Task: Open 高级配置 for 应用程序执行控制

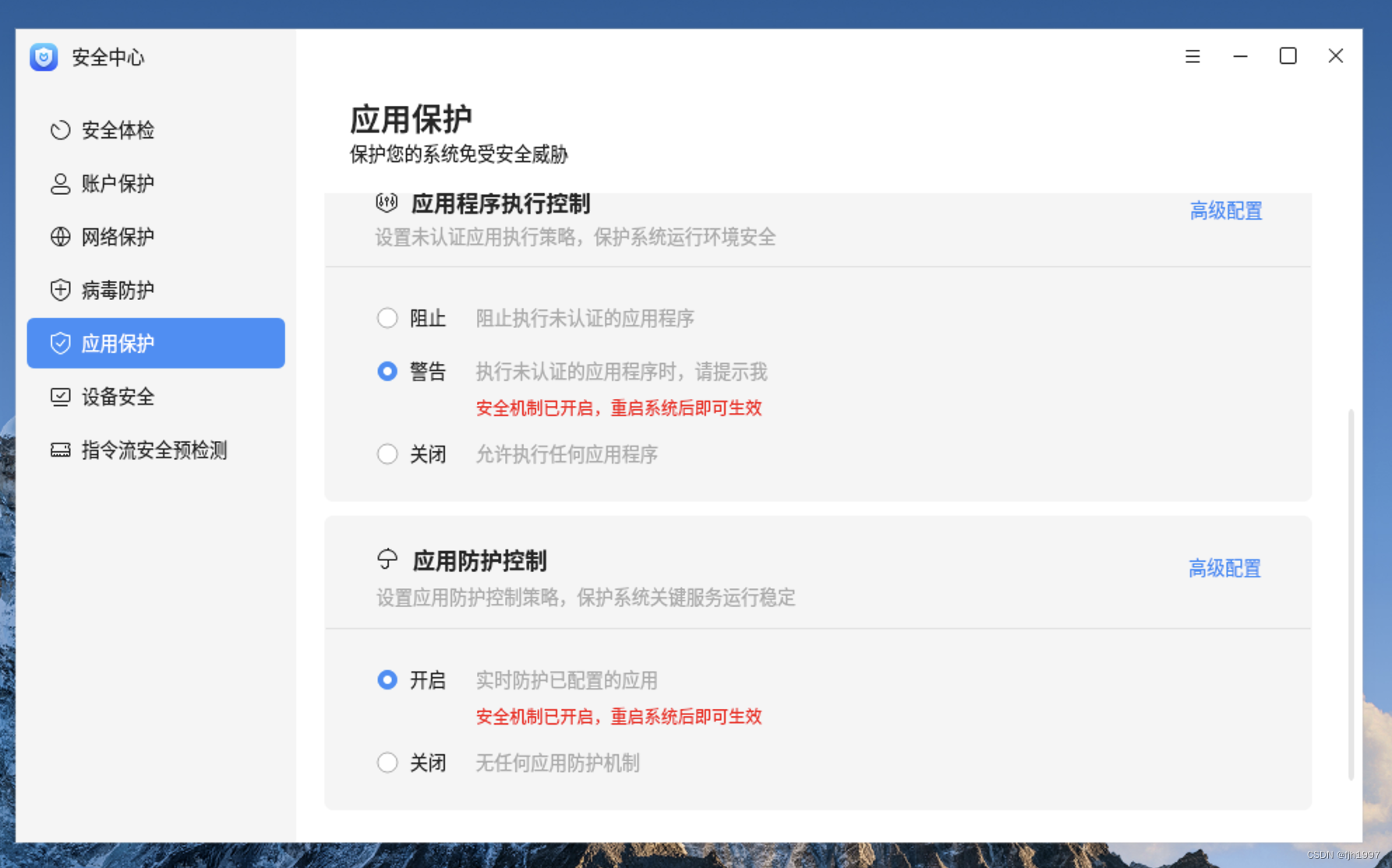Action: click(x=1226, y=210)
